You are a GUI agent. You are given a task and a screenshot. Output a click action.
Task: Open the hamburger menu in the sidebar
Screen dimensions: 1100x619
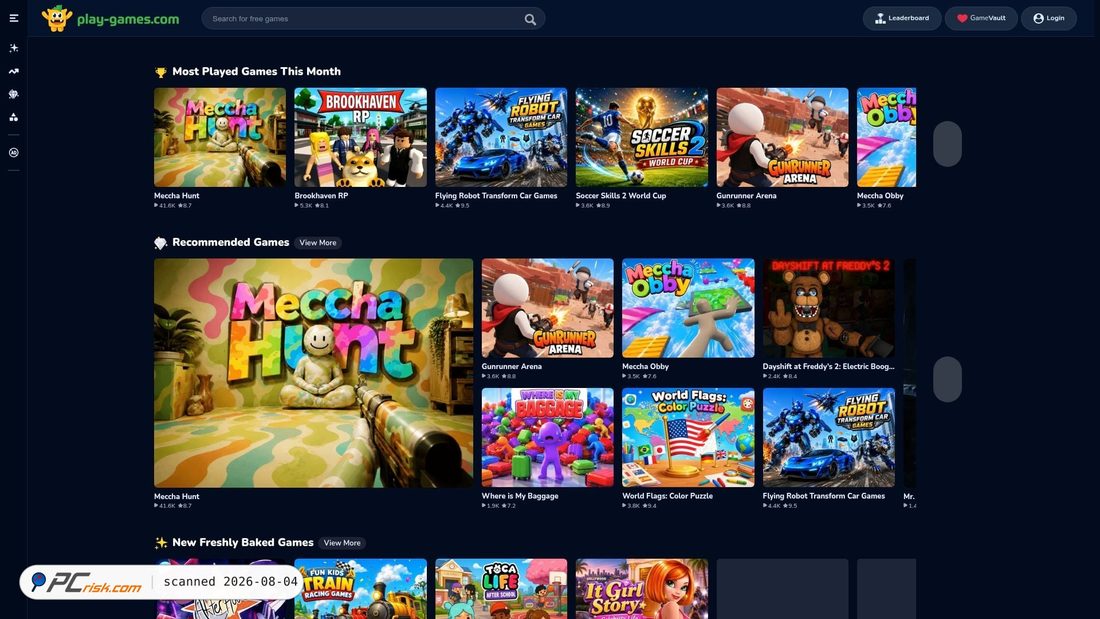[x=13, y=18]
